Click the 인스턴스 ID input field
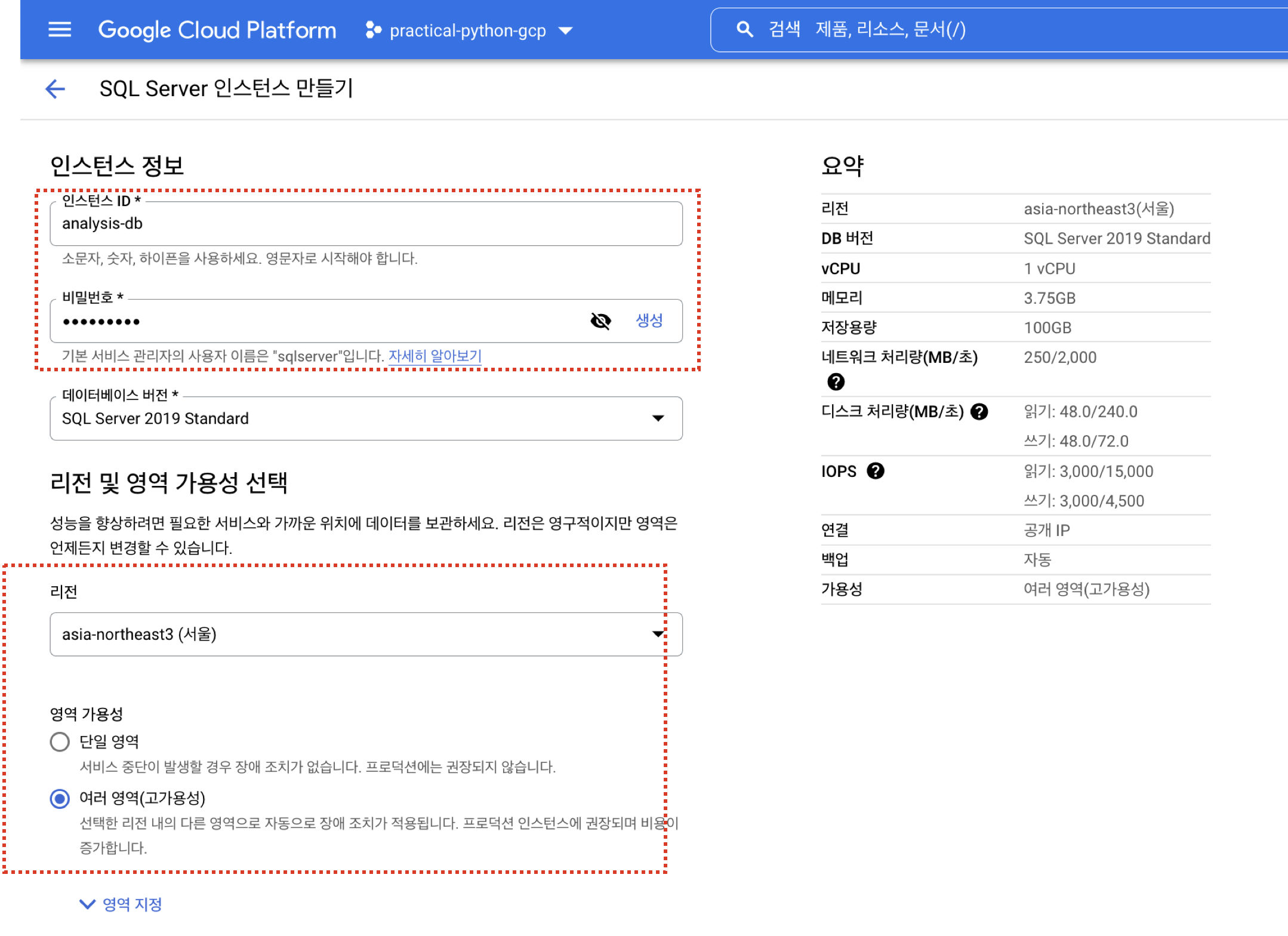The height and width of the screenshot is (936, 1288). point(365,224)
